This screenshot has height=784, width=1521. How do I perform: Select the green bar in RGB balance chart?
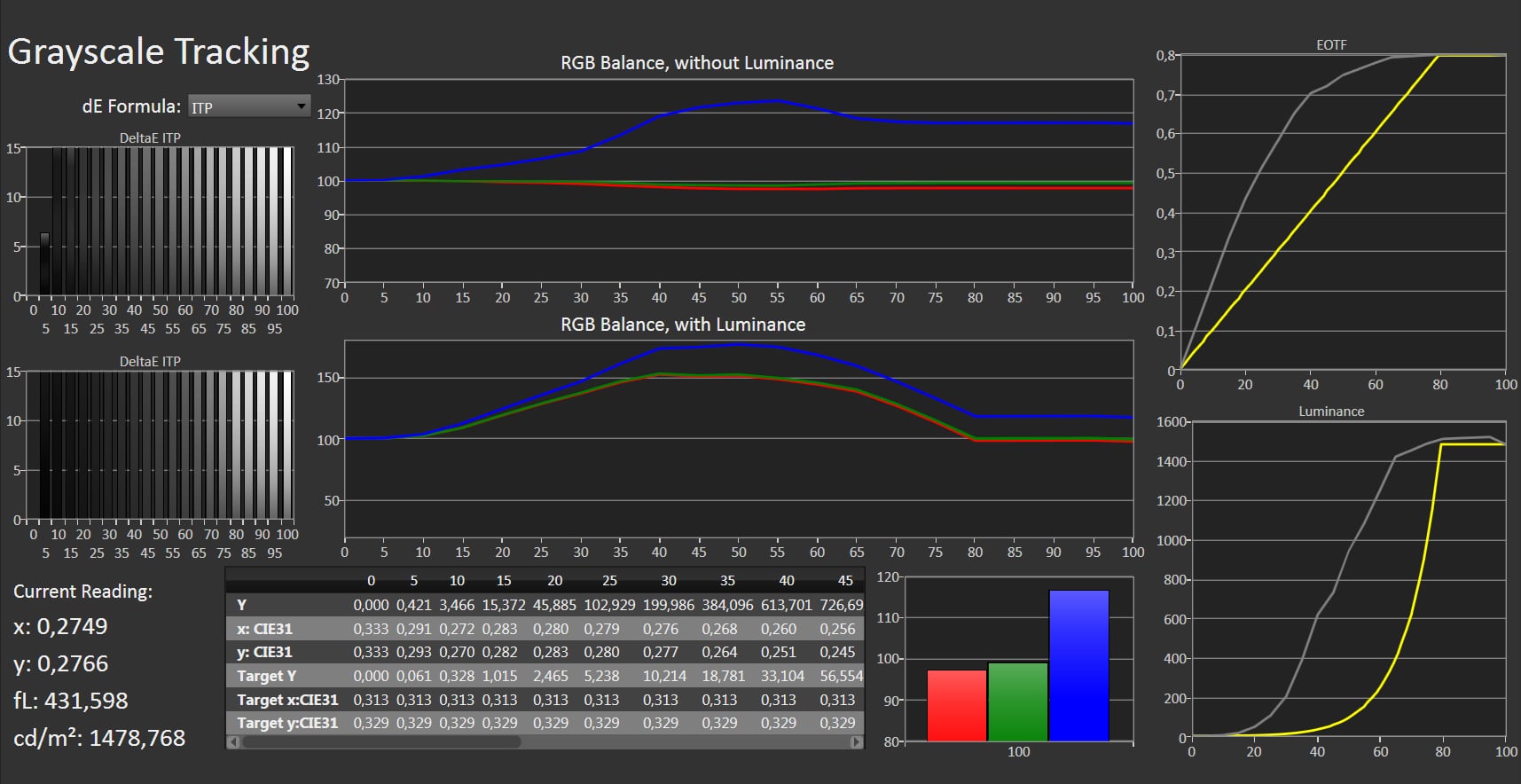point(1018,702)
